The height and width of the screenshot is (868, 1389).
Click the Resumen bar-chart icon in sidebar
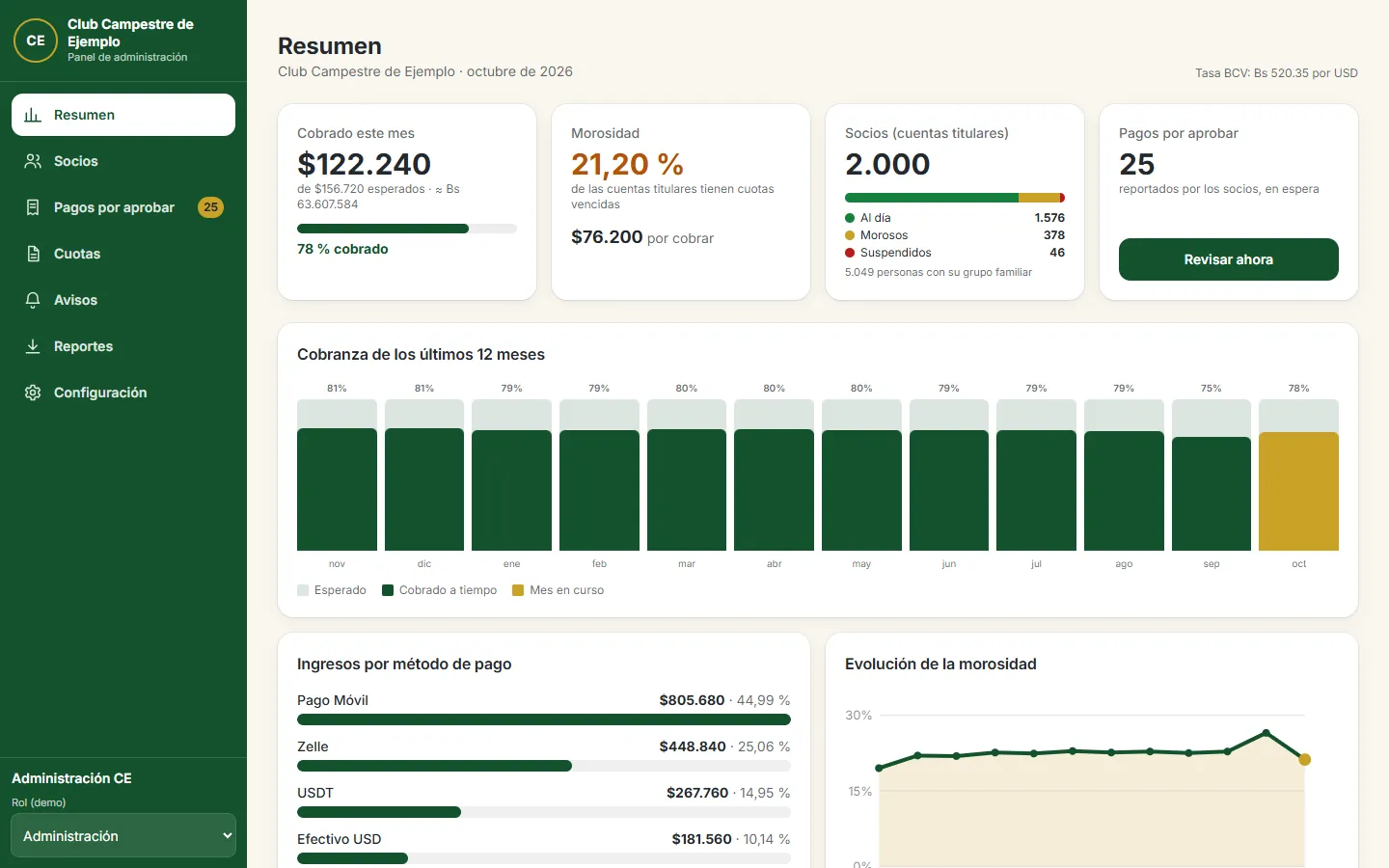pyautogui.click(x=33, y=115)
